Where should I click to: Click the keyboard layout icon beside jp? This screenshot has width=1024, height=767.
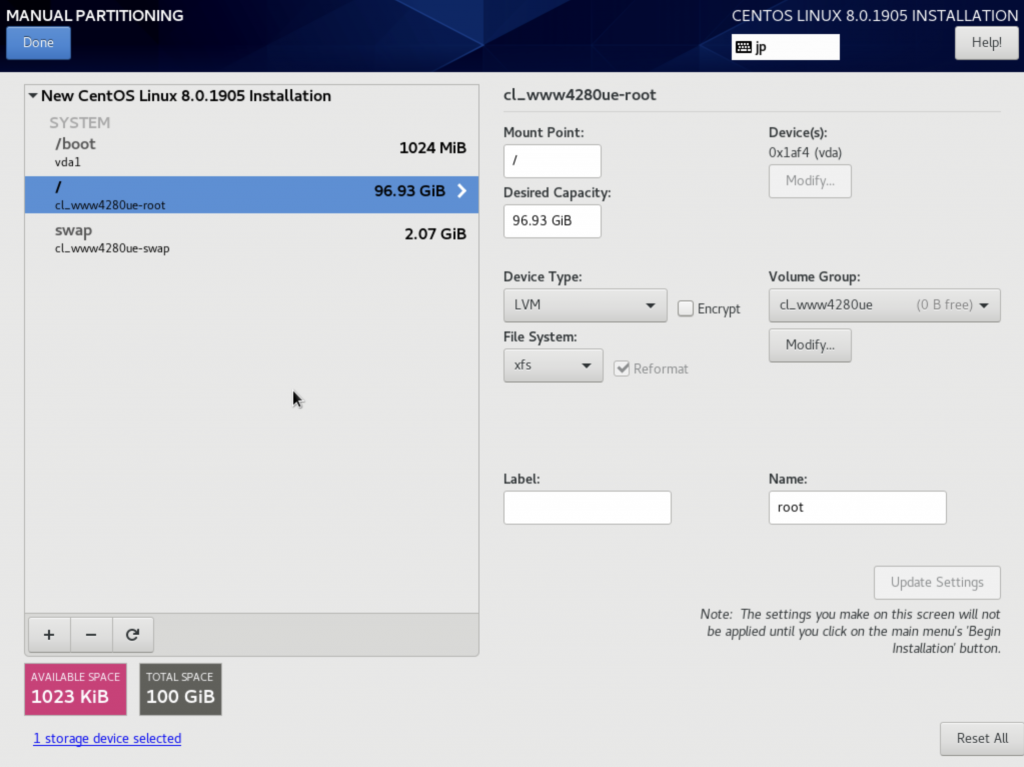tap(743, 47)
